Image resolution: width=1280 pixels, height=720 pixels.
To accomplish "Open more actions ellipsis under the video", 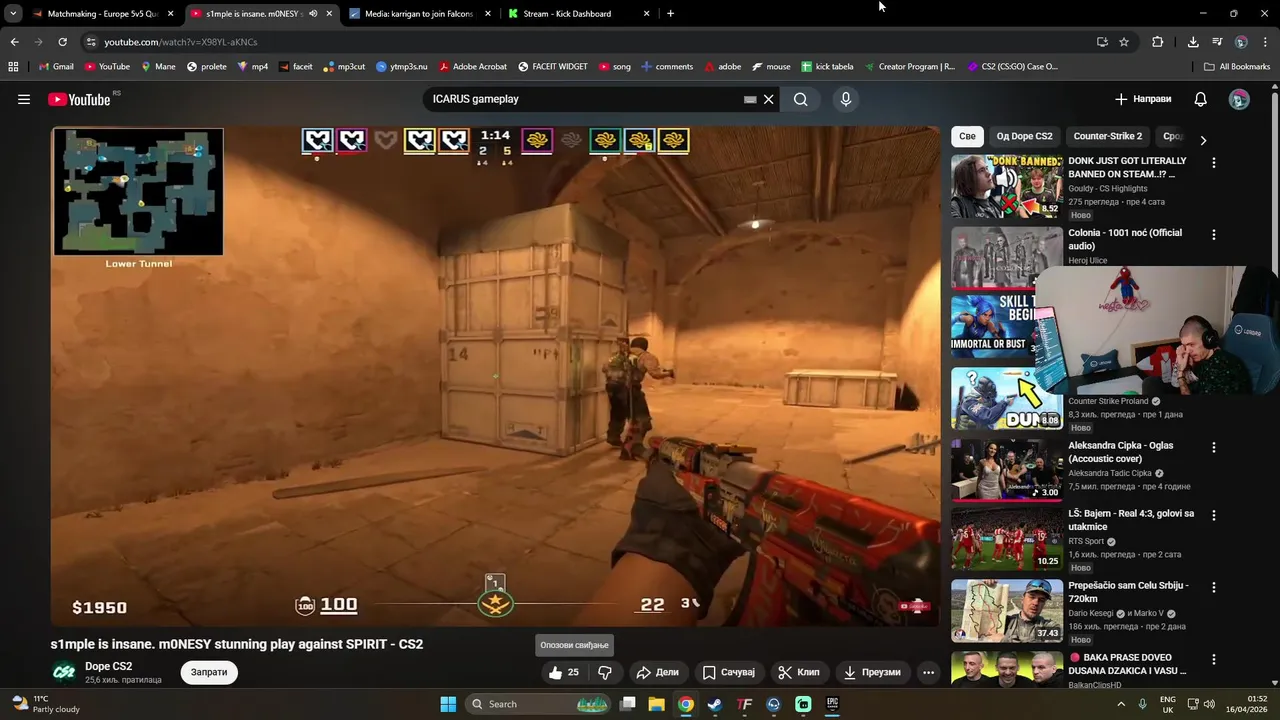I will [928, 672].
